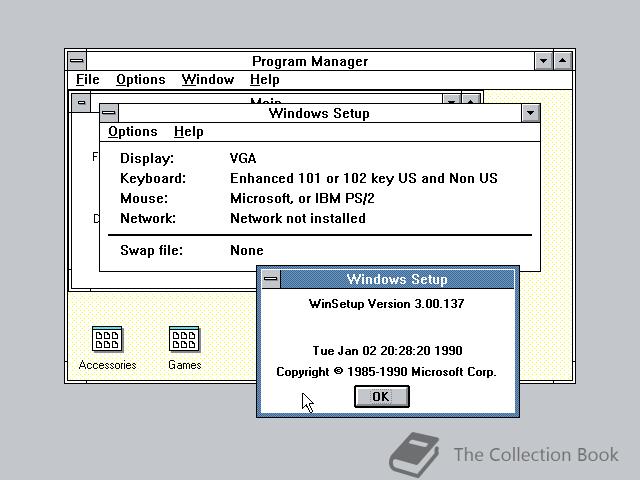Click the 'Display:' label
640x480 pixels.
[147, 158]
